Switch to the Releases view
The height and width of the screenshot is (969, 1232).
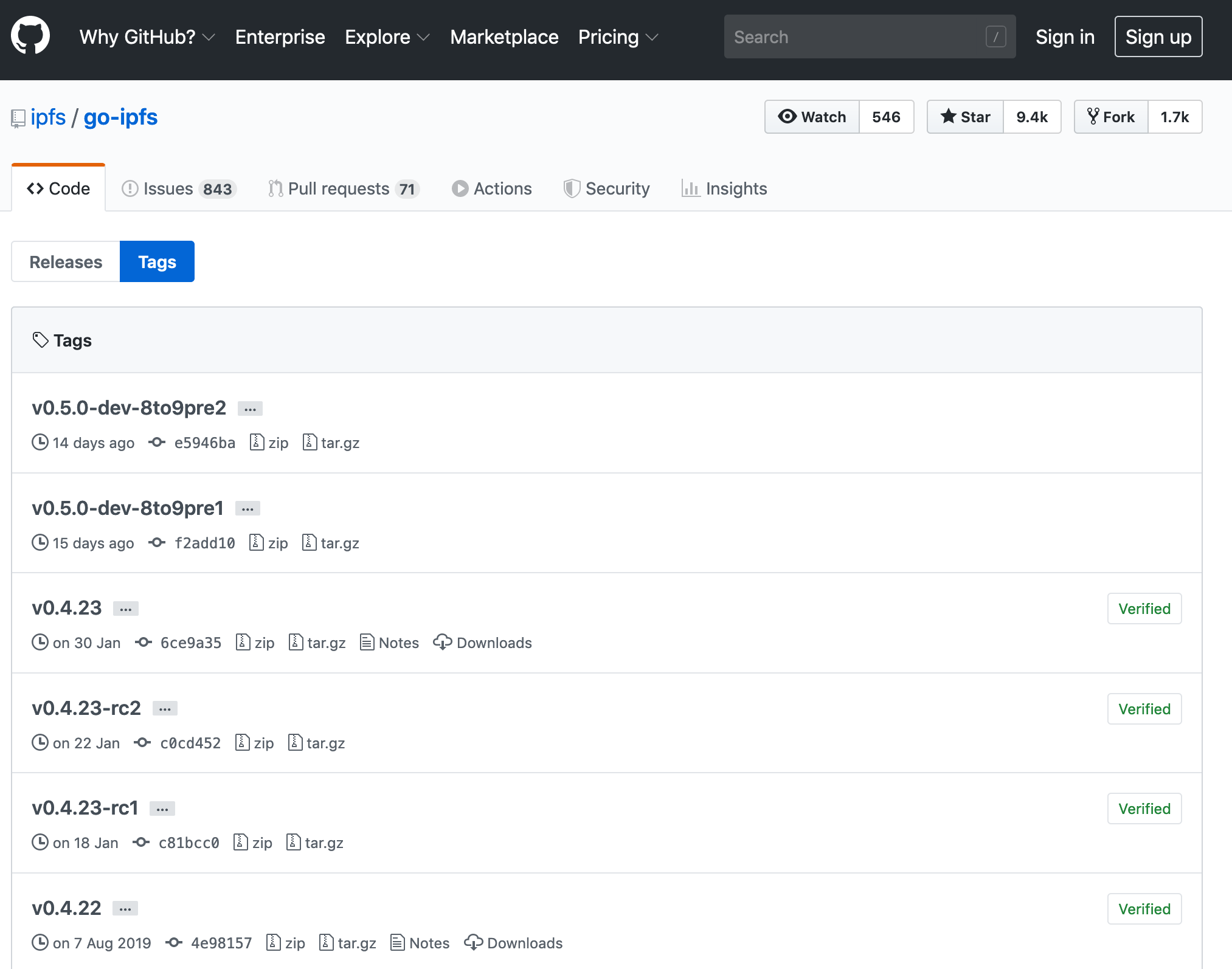click(66, 262)
